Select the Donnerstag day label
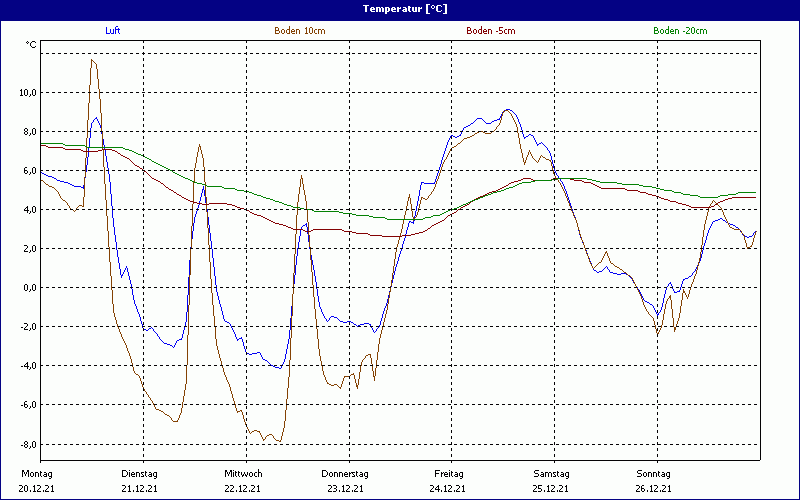 click(x=345, y=474)
